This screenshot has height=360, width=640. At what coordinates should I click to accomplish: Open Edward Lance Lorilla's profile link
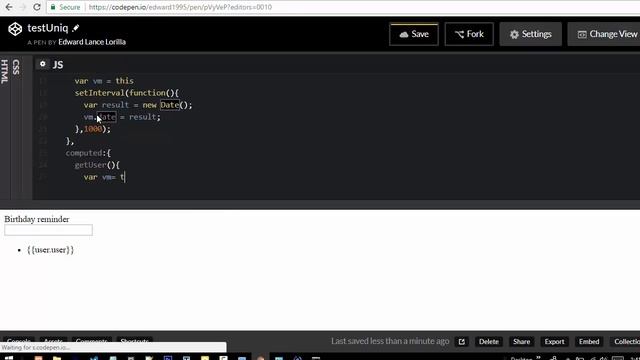pyautogui.click(x=92, y=42)
